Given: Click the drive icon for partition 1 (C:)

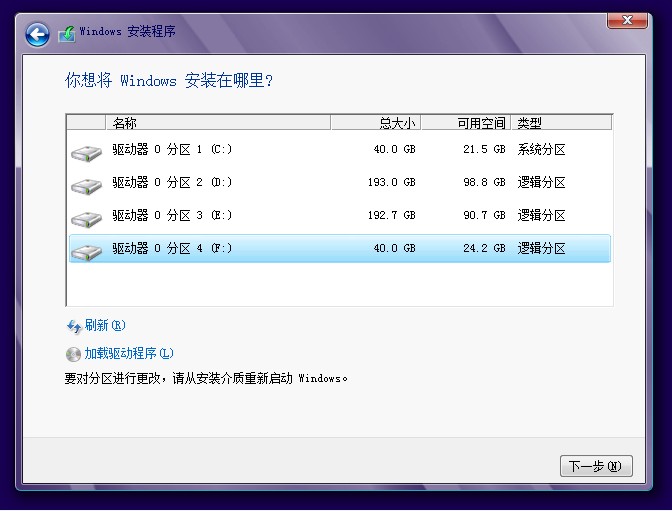Looking at the screenshot, I should [x=86, y=153].
